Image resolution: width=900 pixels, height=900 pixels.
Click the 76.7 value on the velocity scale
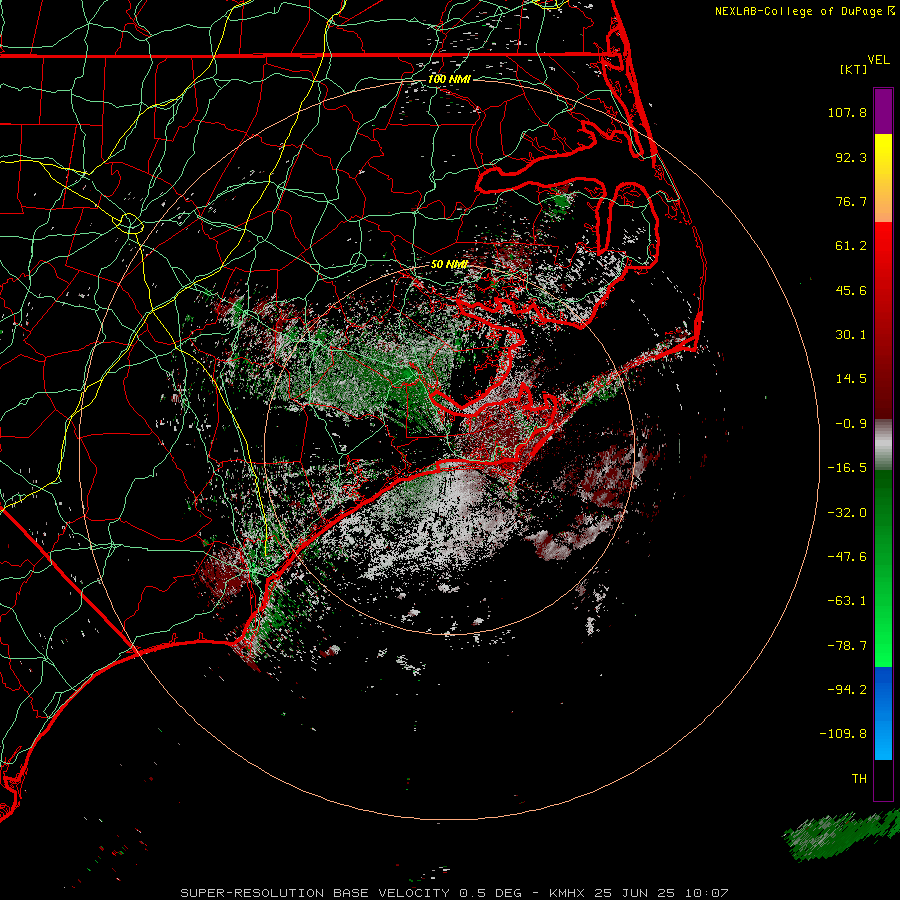(x=851, y=201)
